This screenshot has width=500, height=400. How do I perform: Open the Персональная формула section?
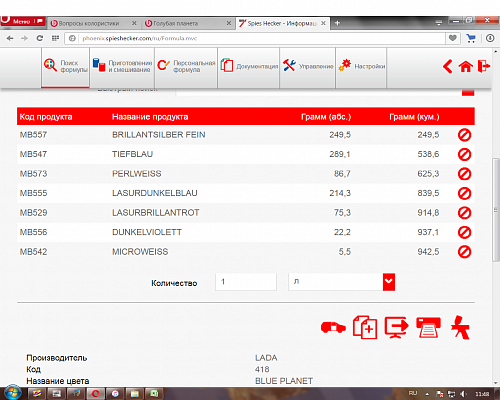click(186, 67)
